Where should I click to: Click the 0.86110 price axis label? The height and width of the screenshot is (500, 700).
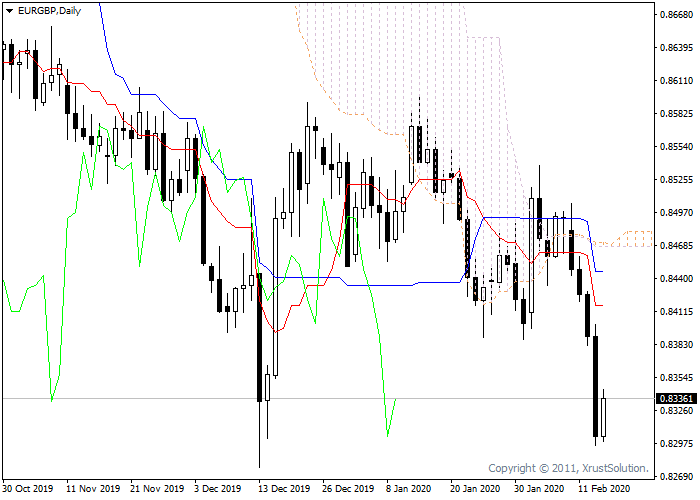coord(677,81)
